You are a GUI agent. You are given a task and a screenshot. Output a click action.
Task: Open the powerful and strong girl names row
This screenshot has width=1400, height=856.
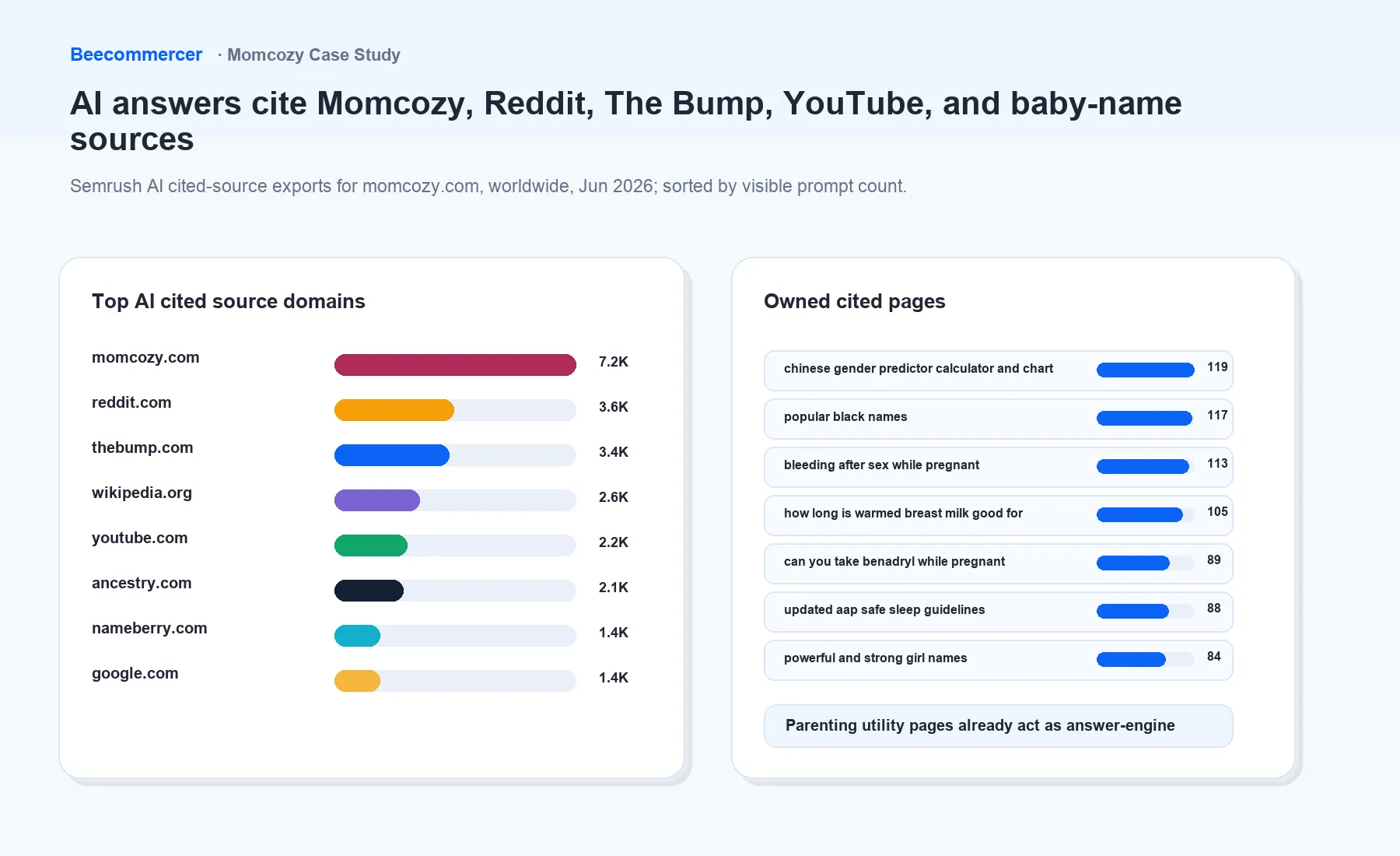999,660
